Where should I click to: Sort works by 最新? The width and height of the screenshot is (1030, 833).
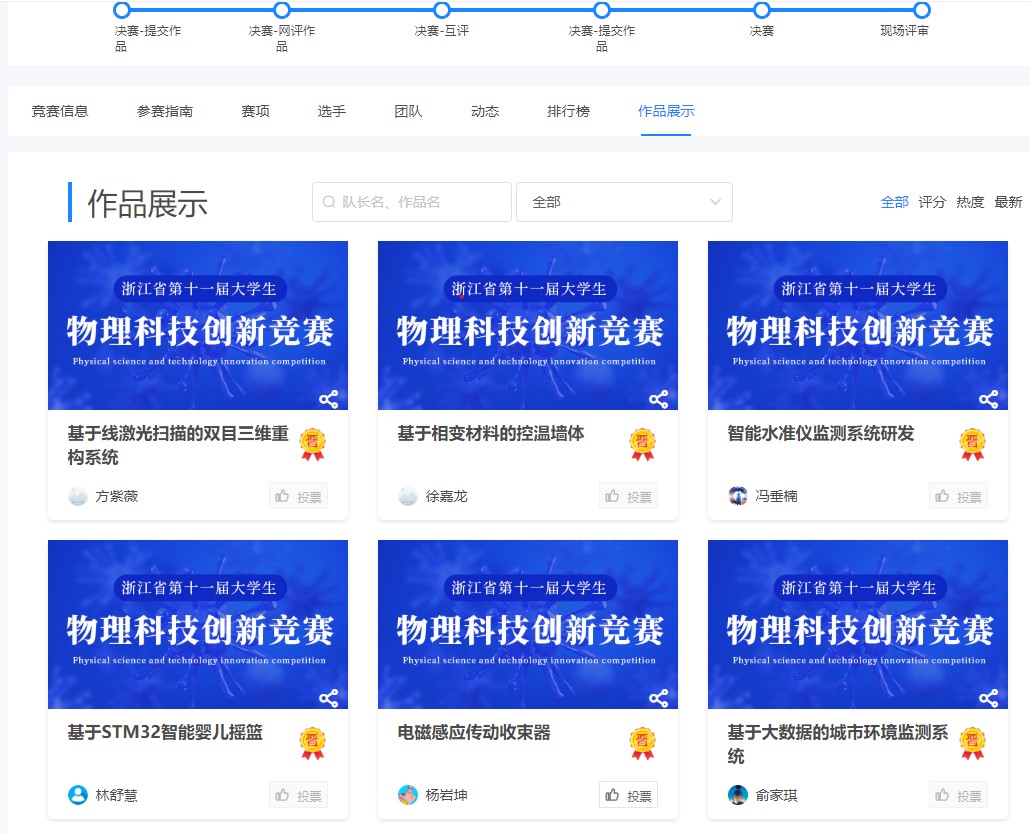[1008, 202]
